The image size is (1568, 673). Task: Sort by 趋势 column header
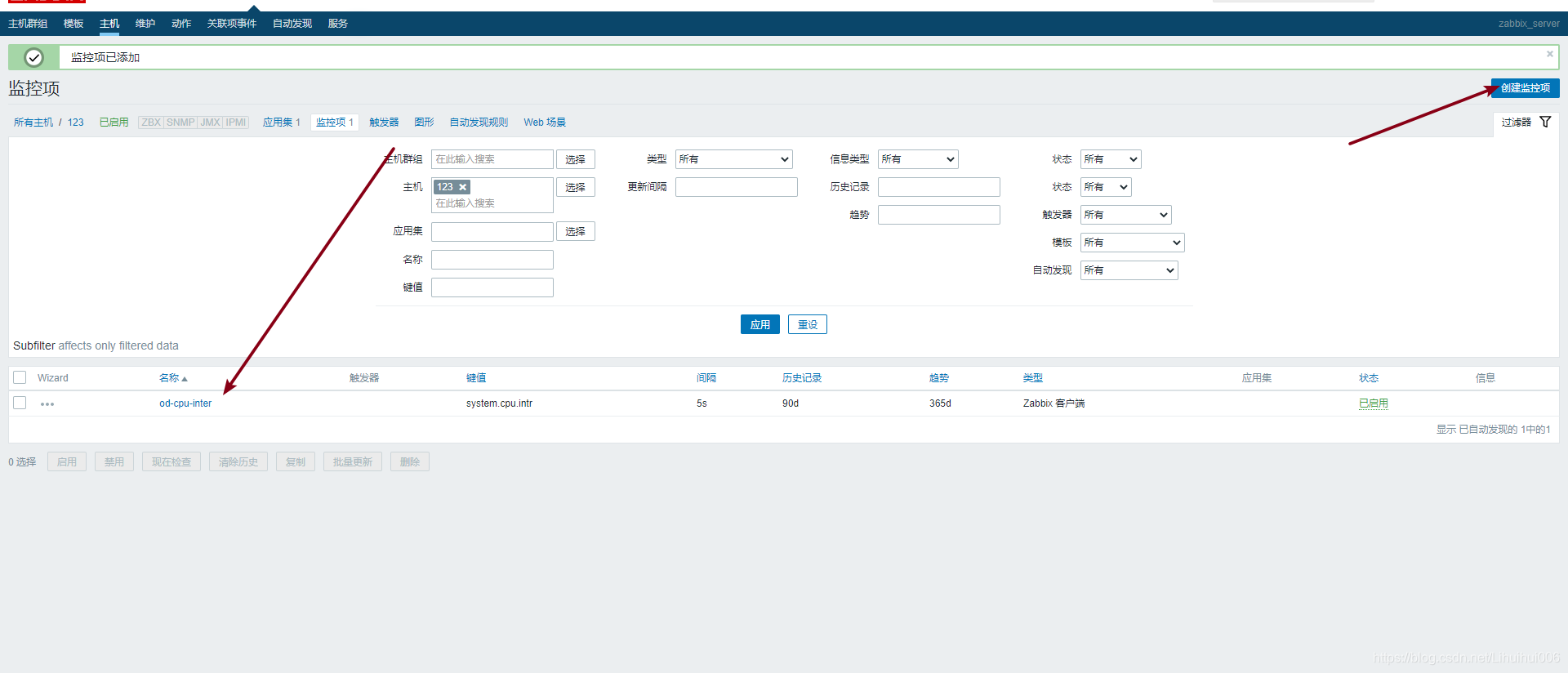pyautogui.click(x=939, y=378)
